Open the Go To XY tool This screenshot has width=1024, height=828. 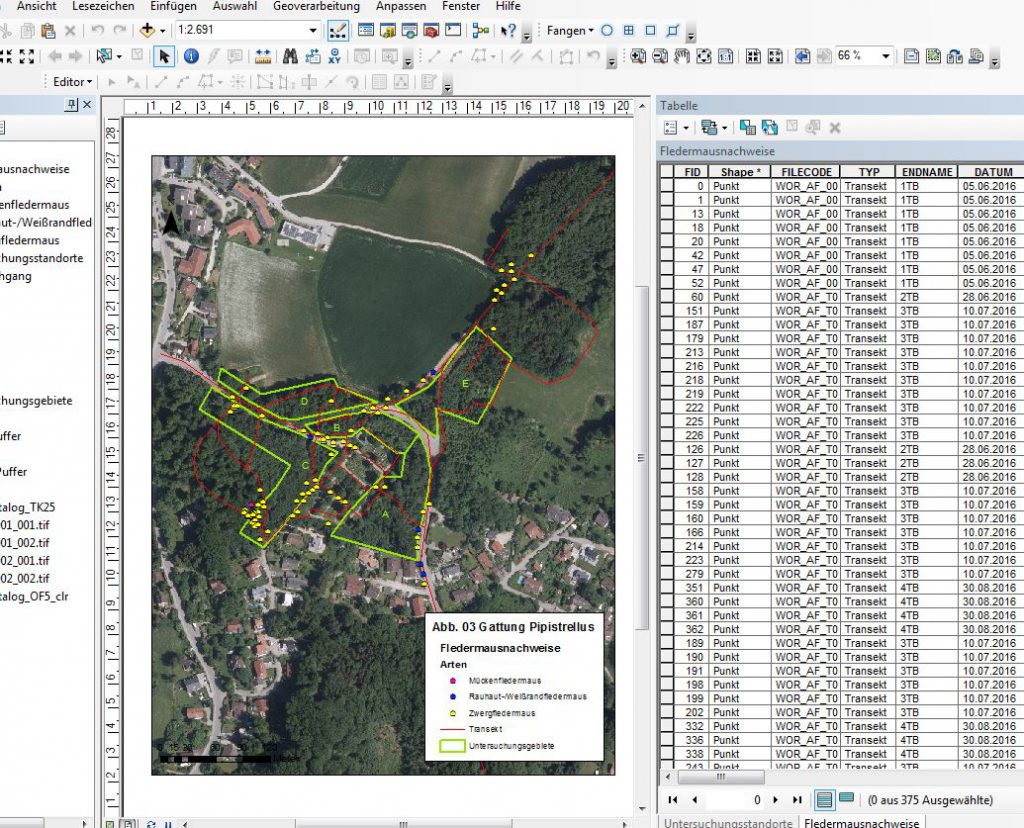tap(334, 57)
